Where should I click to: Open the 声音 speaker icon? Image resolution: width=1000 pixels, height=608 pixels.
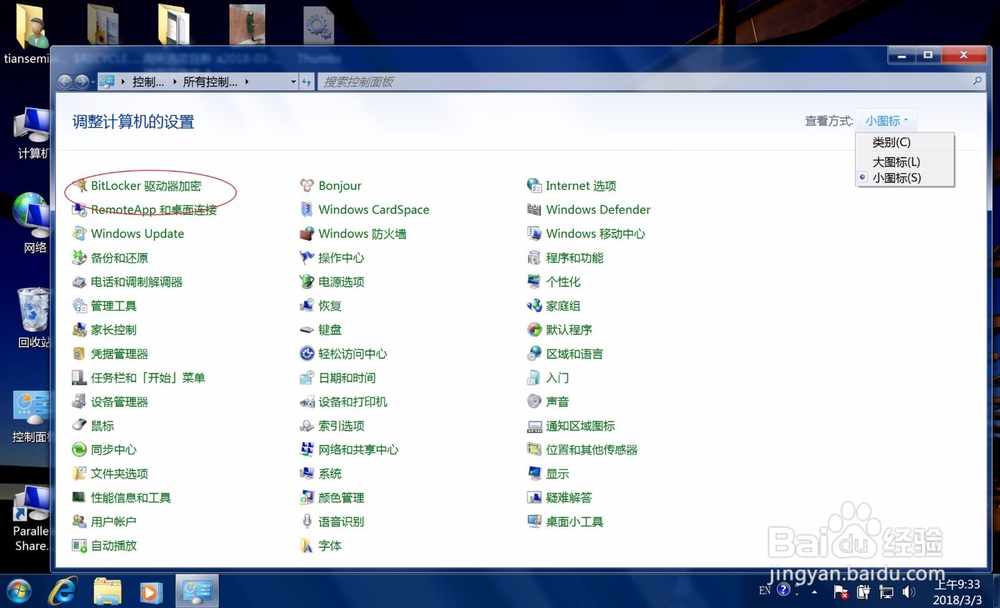pyautogui.click(x=534, y=402)
